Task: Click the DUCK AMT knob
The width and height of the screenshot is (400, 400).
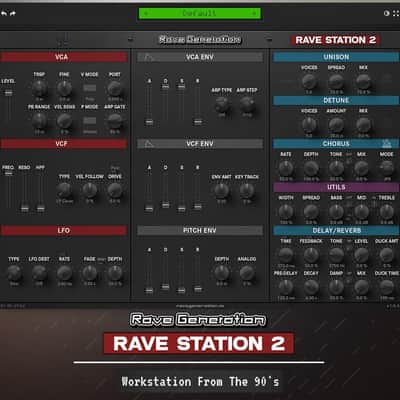Action: [x=387, y=255]
